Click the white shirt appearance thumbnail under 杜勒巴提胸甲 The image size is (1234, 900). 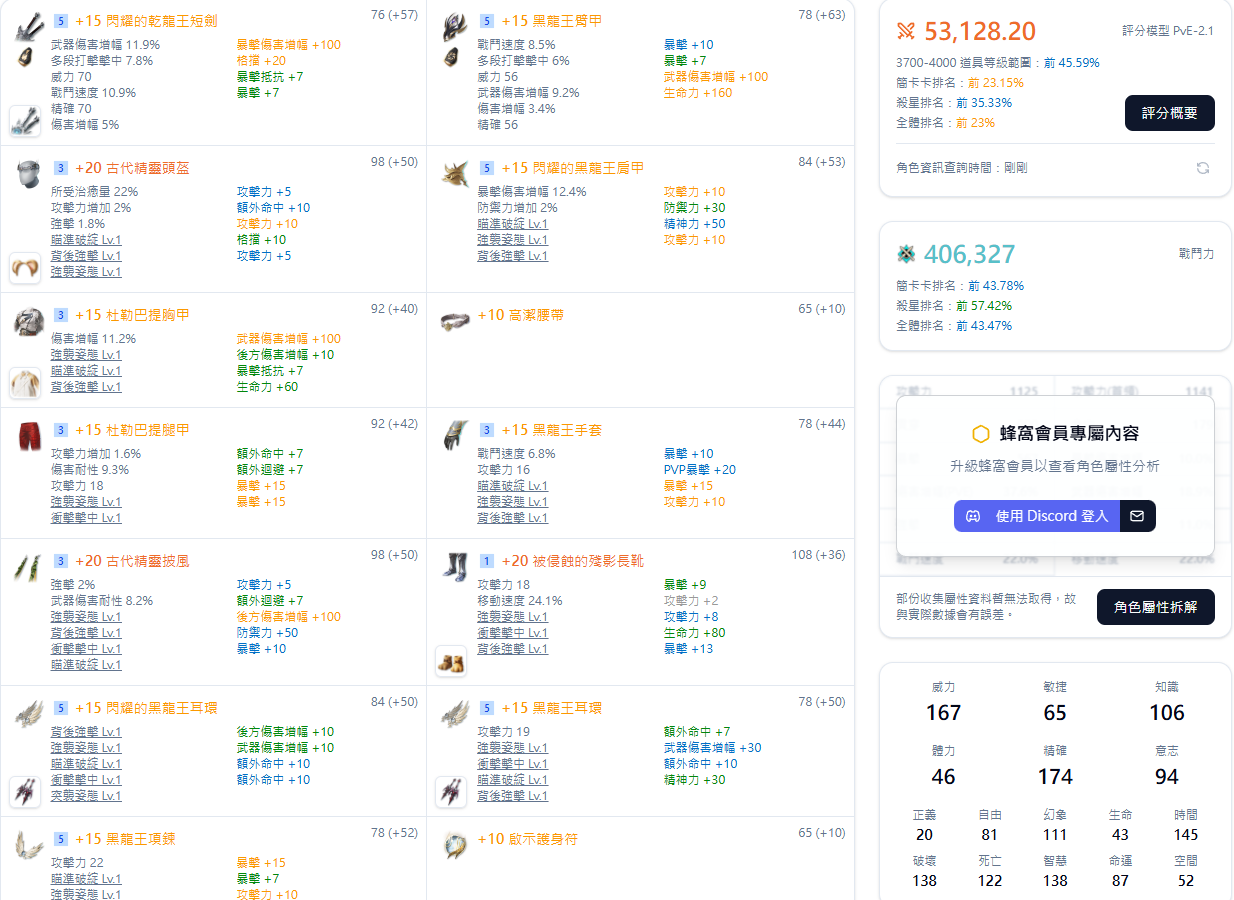pos(25,383)
